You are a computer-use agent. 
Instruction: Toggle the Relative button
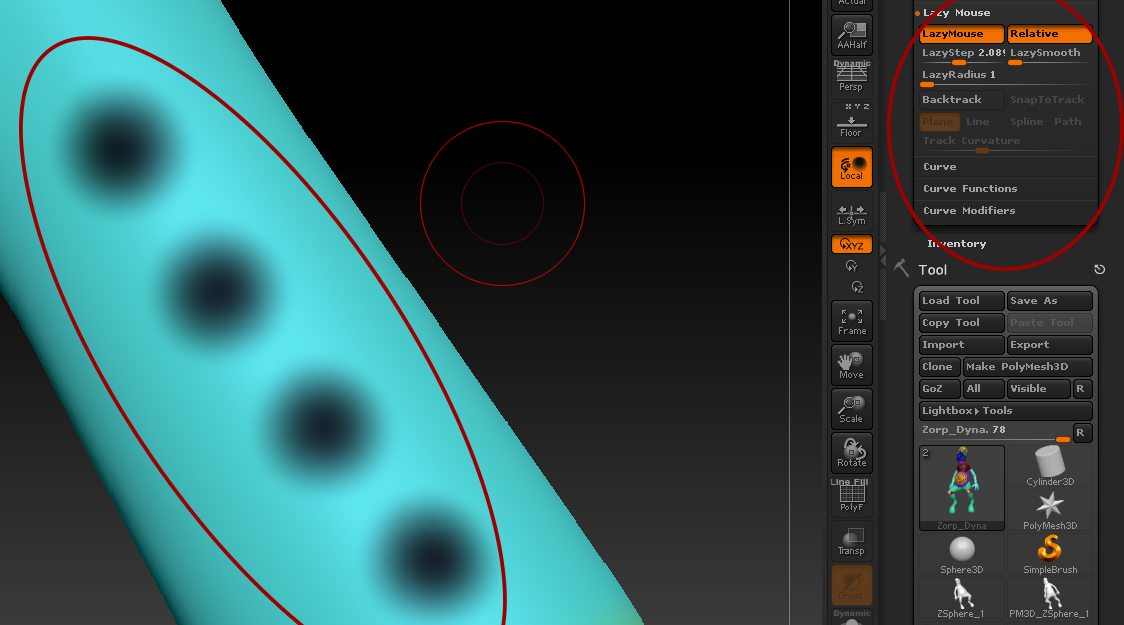point(1049,34)
